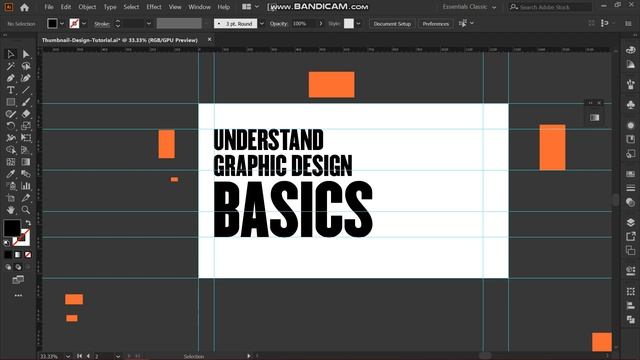Select the Direct Selection tool

tap(26, 54)
